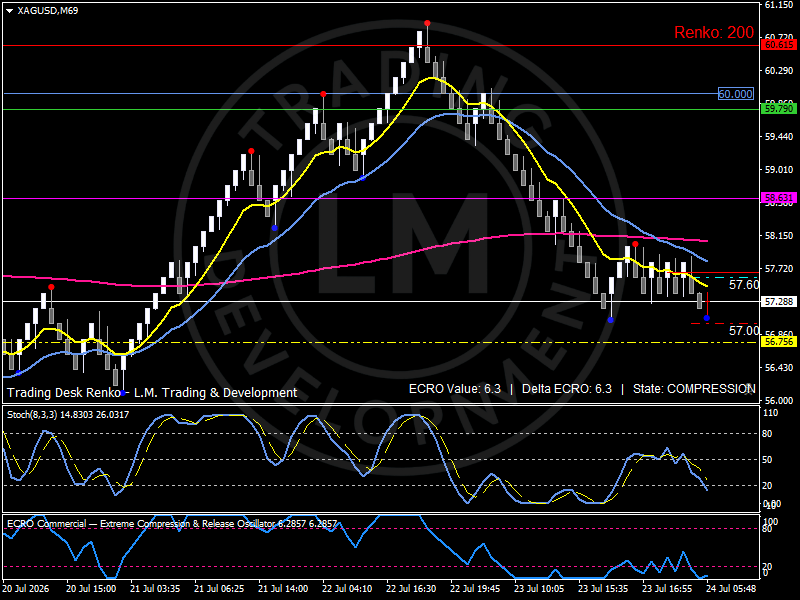Viewport: 800px width, 600px height.
Task: Click the 56.000 price axis label
Action: pyautogui.click(x=779, y=401)
